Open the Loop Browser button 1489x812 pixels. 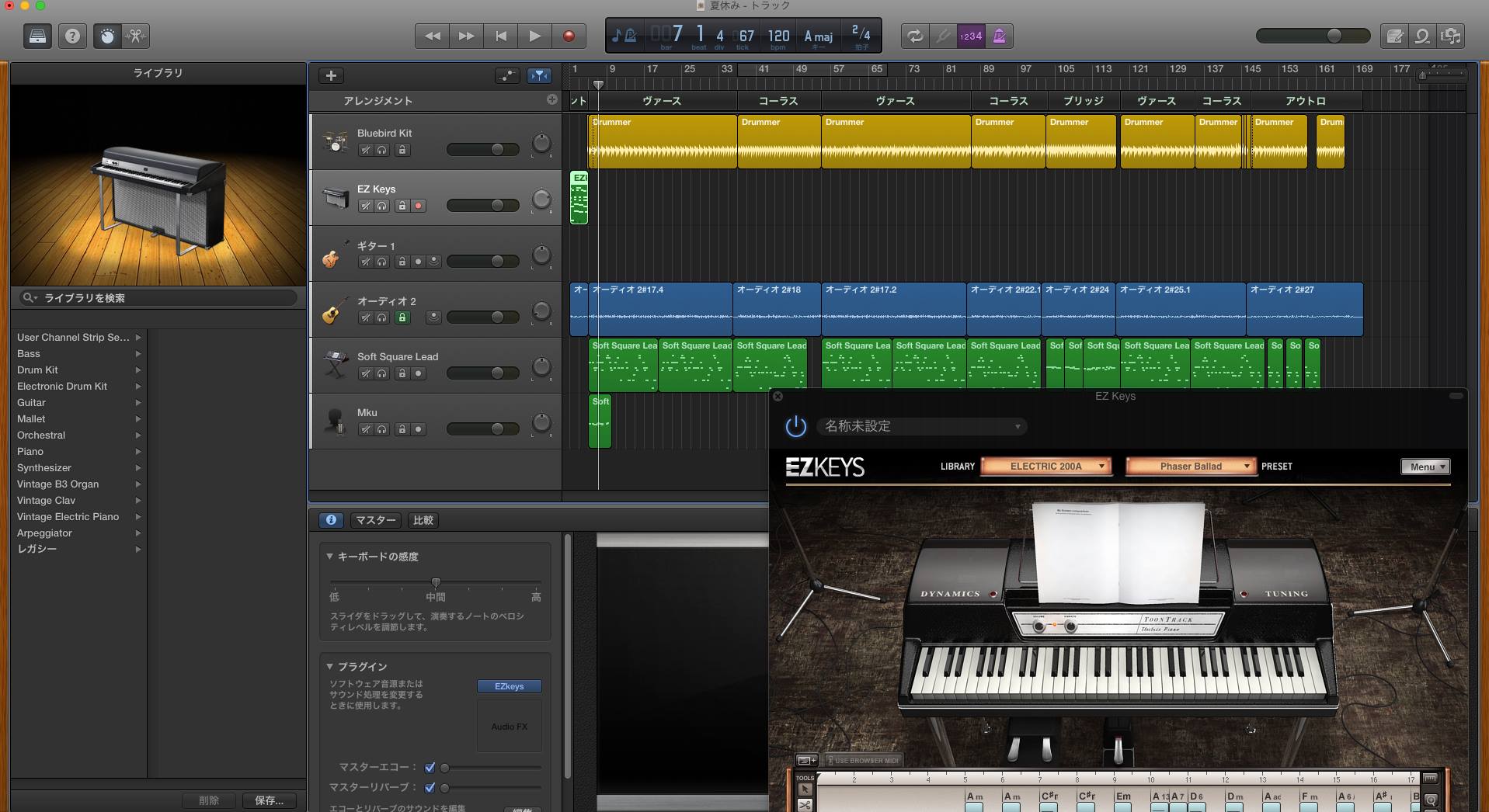pyautogui.click(x=1422, y=36)
